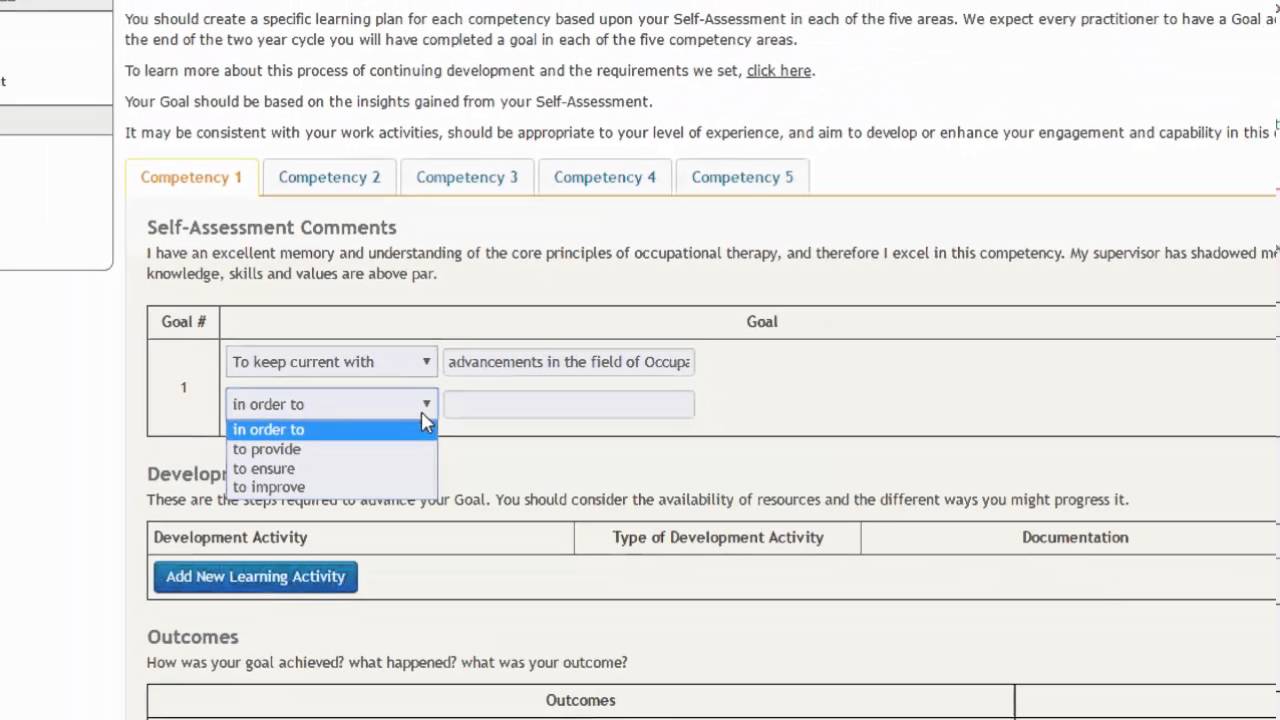This screenshot has height=720, width=1280.
Task: Focus the empty goal field beside 'in order to'
Action: pos(568,404)
